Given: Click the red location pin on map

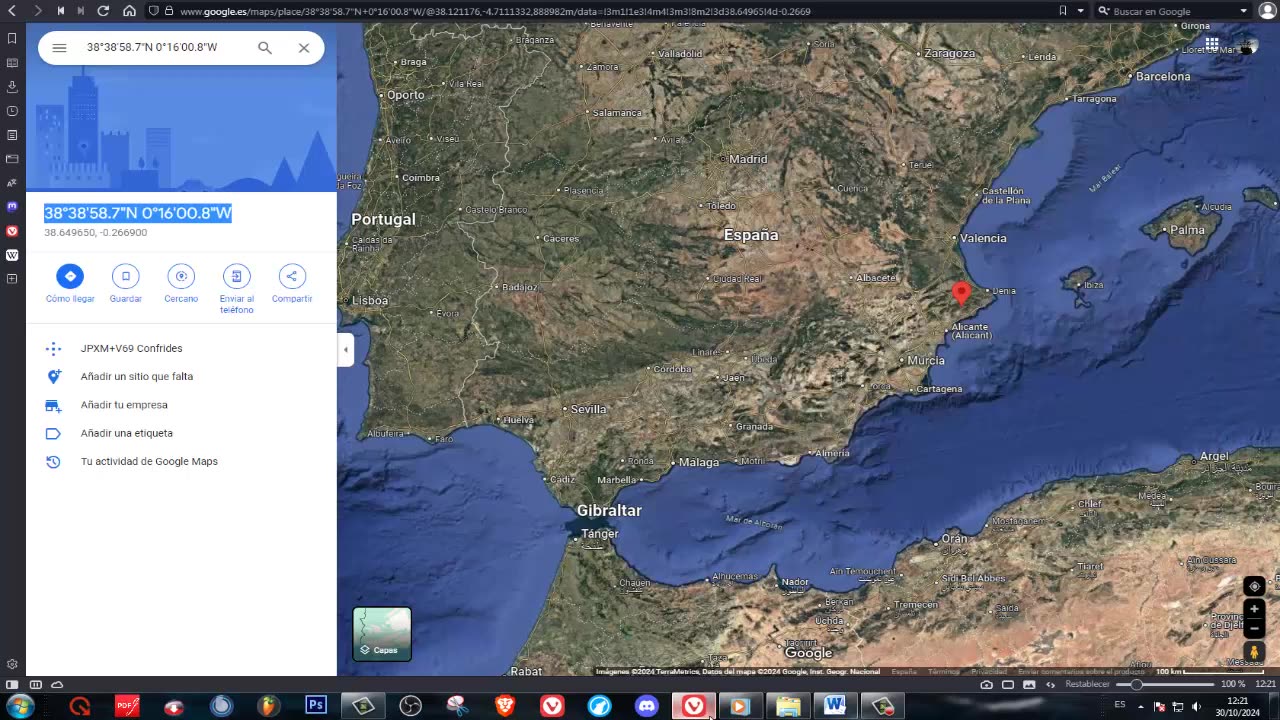Looking at the screenshot, I should pos(961,293).
